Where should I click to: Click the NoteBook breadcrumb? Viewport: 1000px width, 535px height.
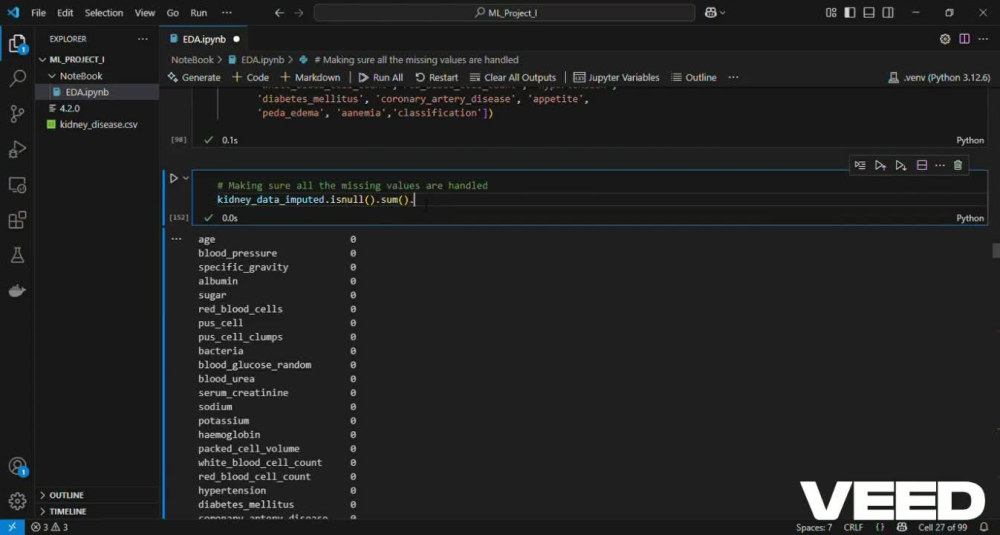pos(192,59)
